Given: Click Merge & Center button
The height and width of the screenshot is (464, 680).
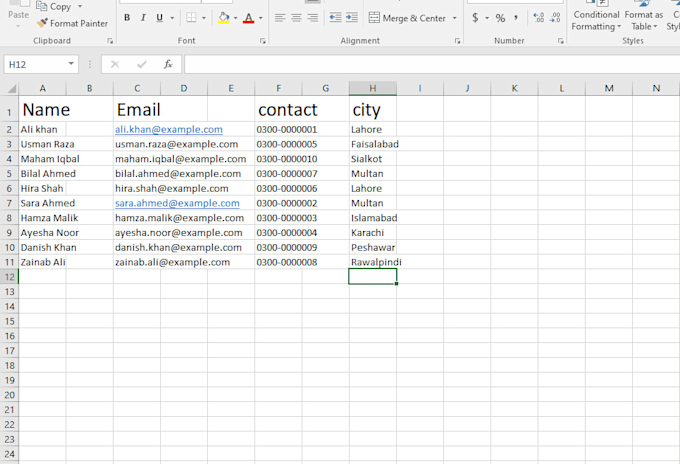Looking at the screenshot, I should pyautogui.click(x=407, y=18).
